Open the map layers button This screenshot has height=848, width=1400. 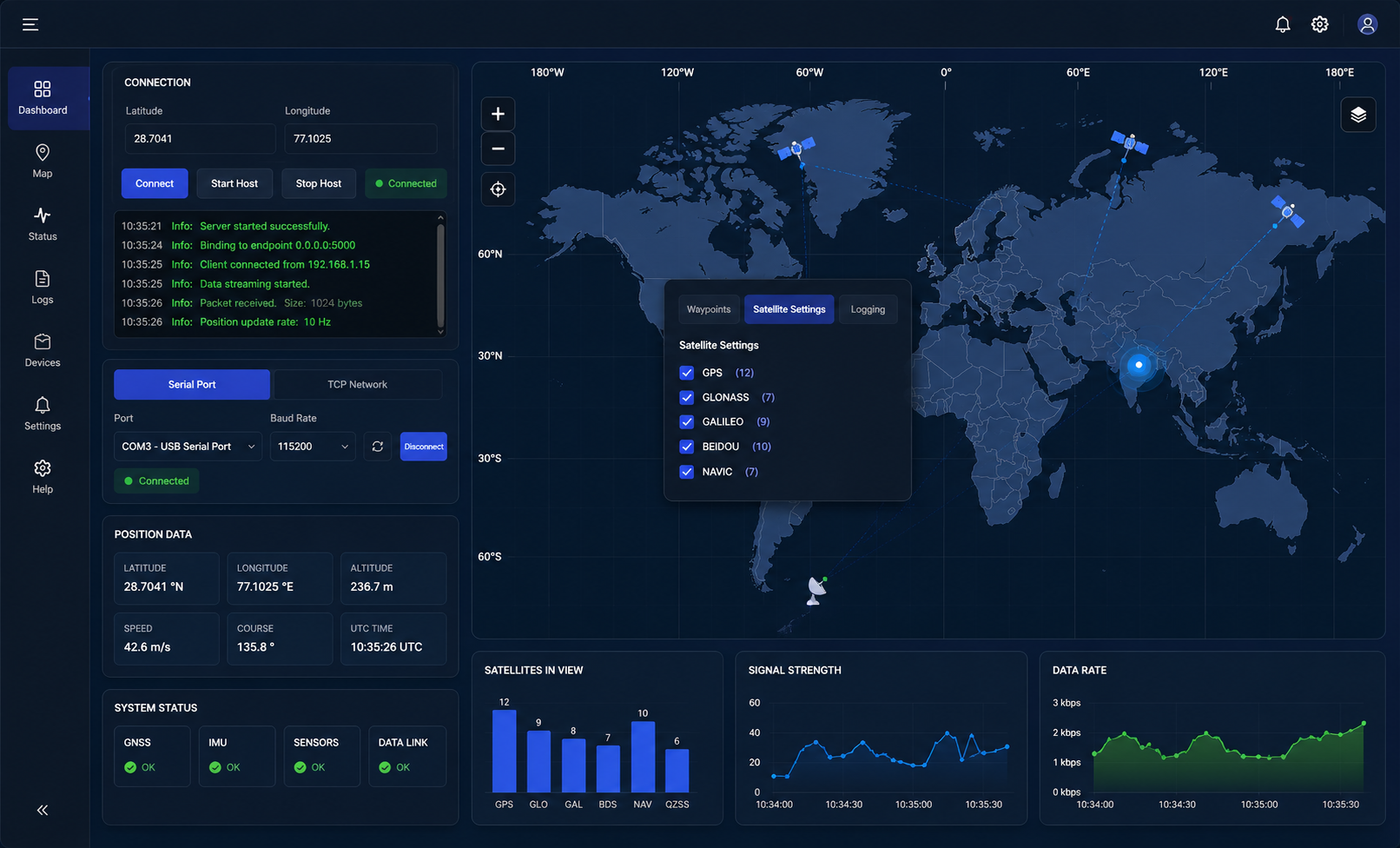pyautogui.click(x=1358, y=115)
